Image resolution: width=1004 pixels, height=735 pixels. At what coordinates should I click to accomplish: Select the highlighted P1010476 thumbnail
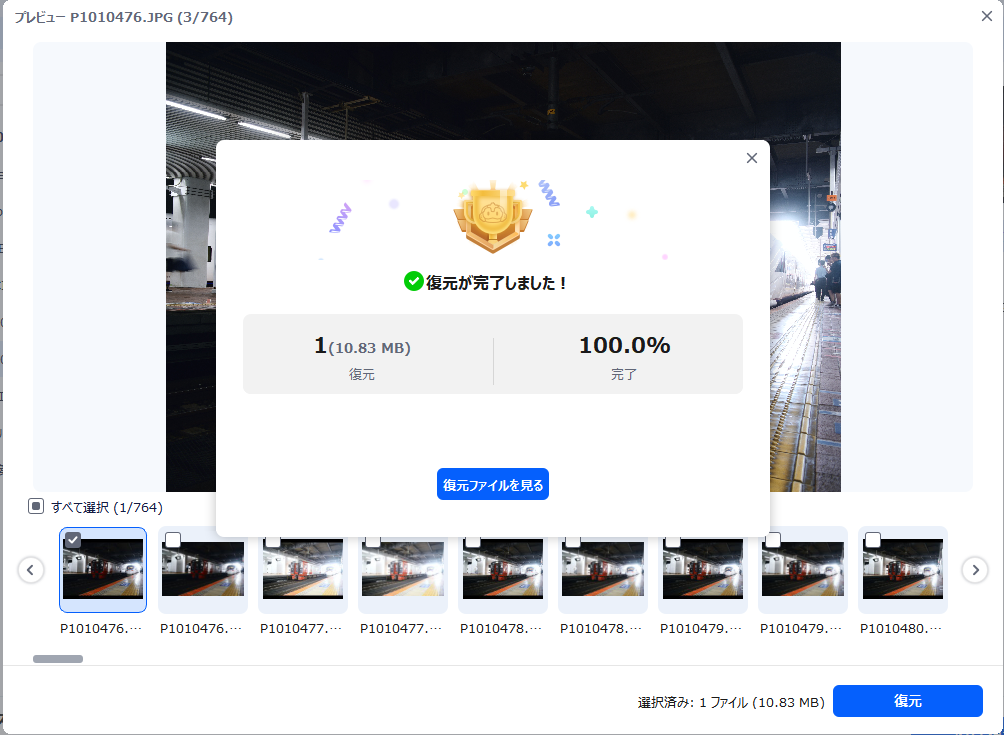click(103, 570)
